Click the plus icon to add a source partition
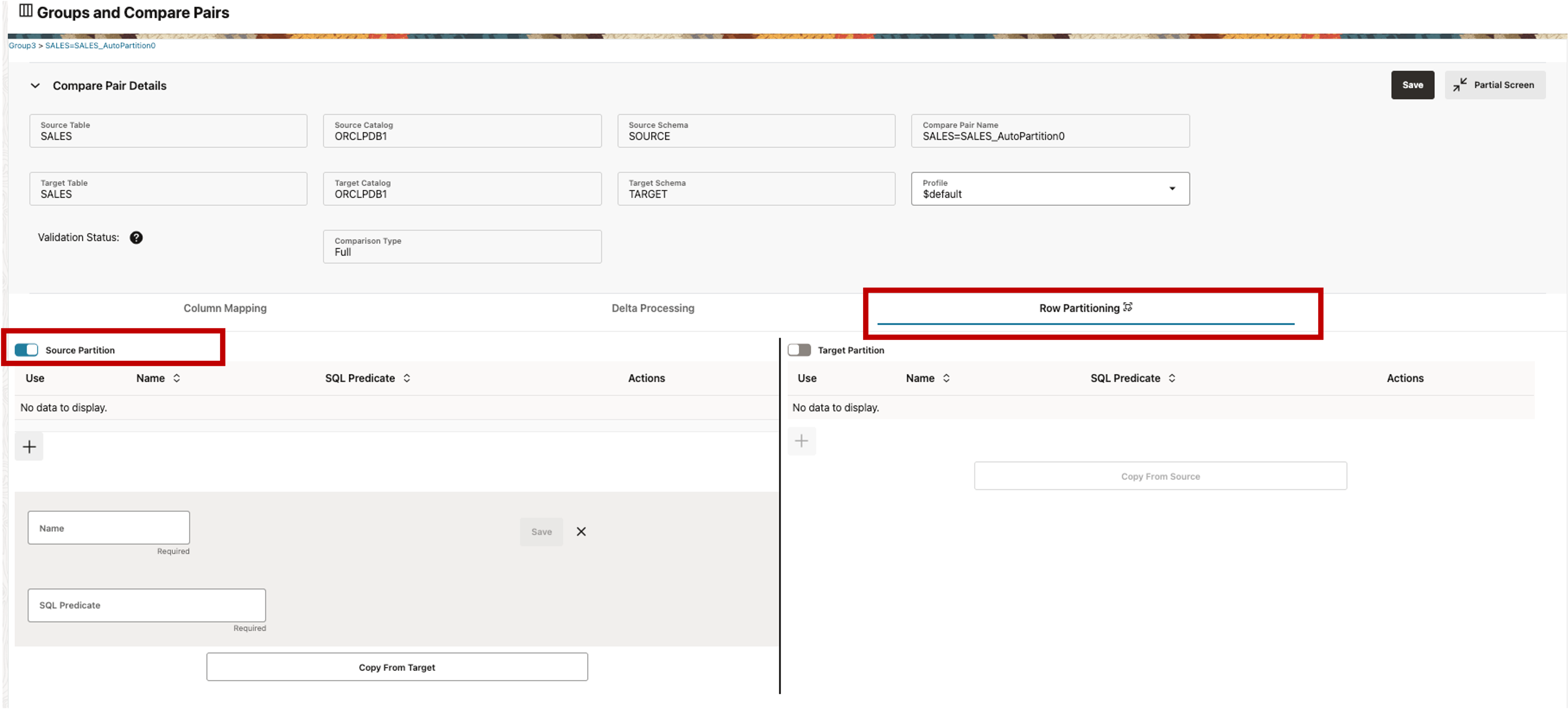This screenshot has width=1568, height=709. pyautogui.click(x=28, y=446)
